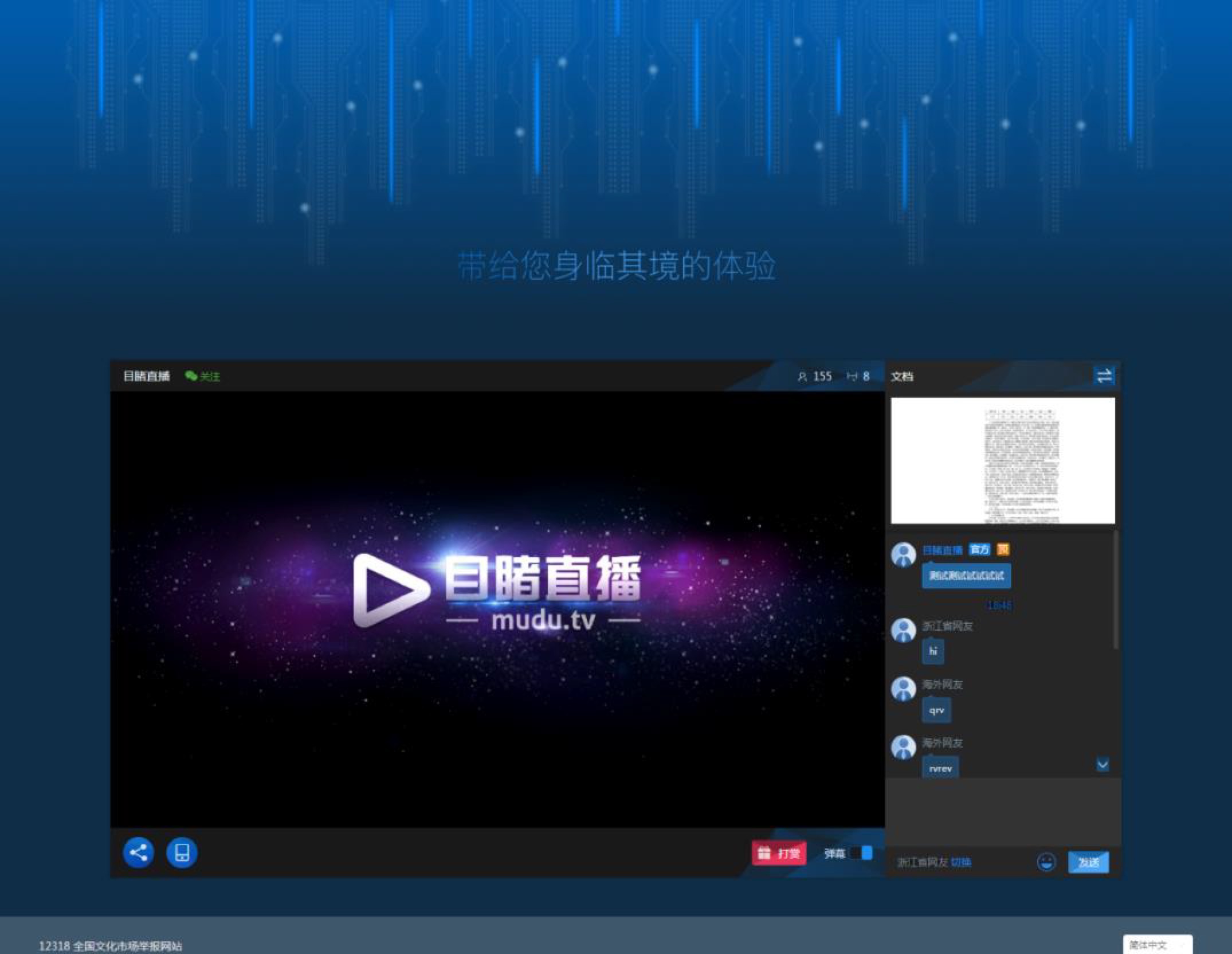Click the 'rvrev' chat message bubble

[x=940, y=767]
